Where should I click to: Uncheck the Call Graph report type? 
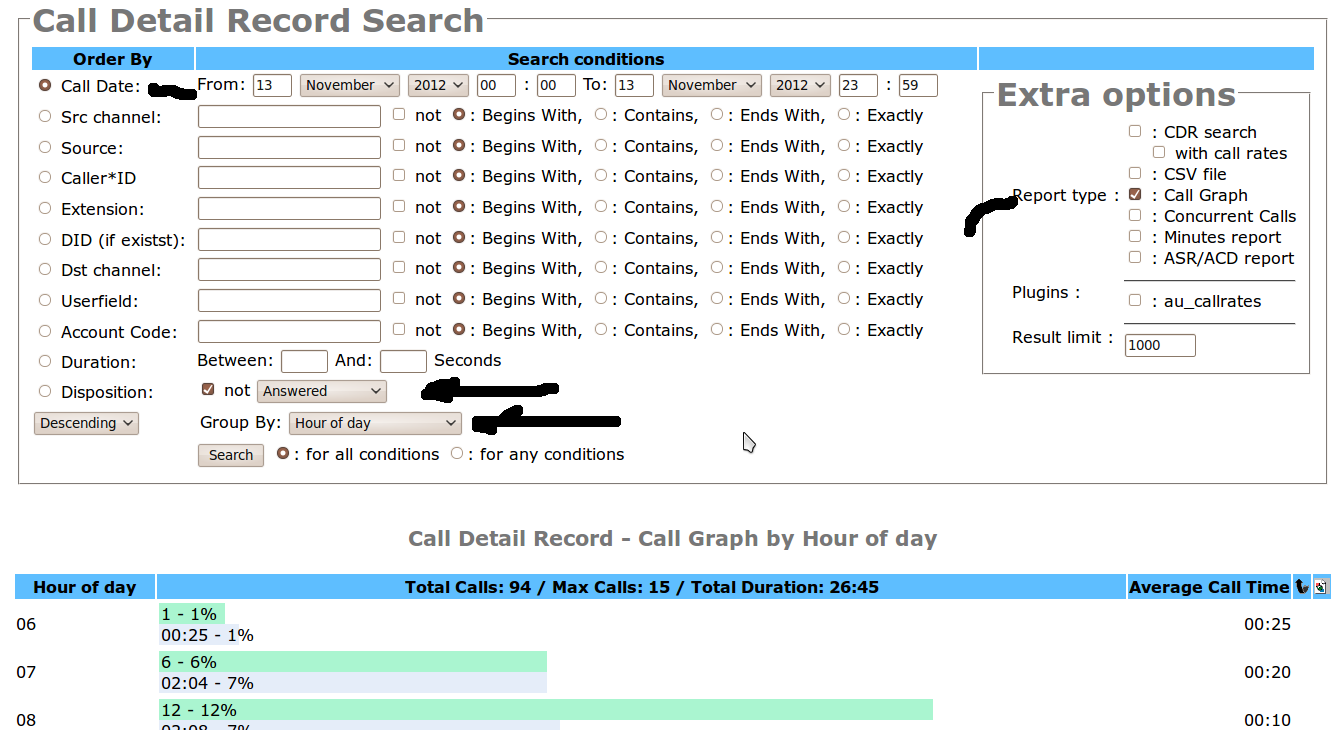pyautogui.click(x=1135, y=195)
